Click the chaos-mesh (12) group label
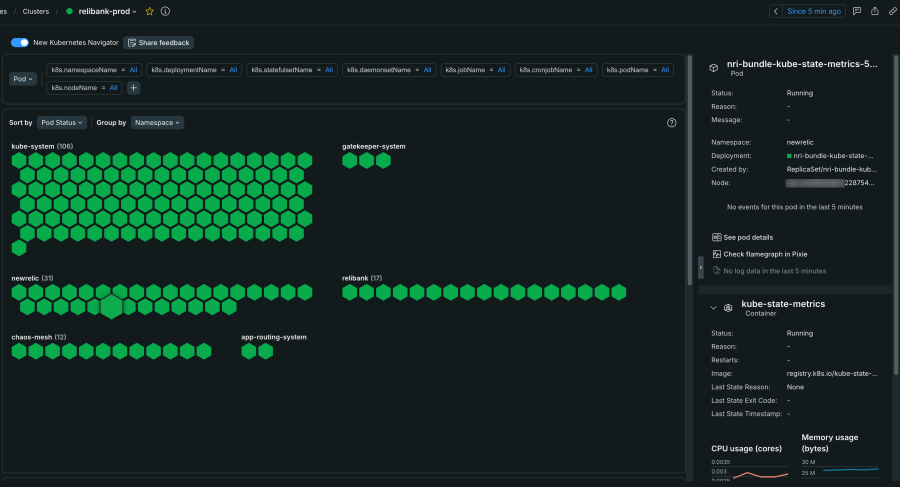 pos(38,337)
